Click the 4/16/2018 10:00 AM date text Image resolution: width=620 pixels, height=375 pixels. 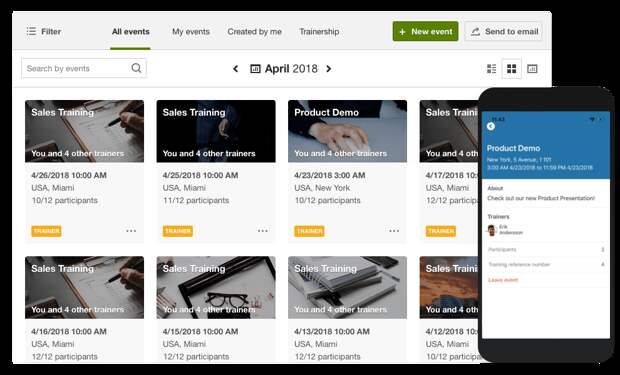[69, 331]
